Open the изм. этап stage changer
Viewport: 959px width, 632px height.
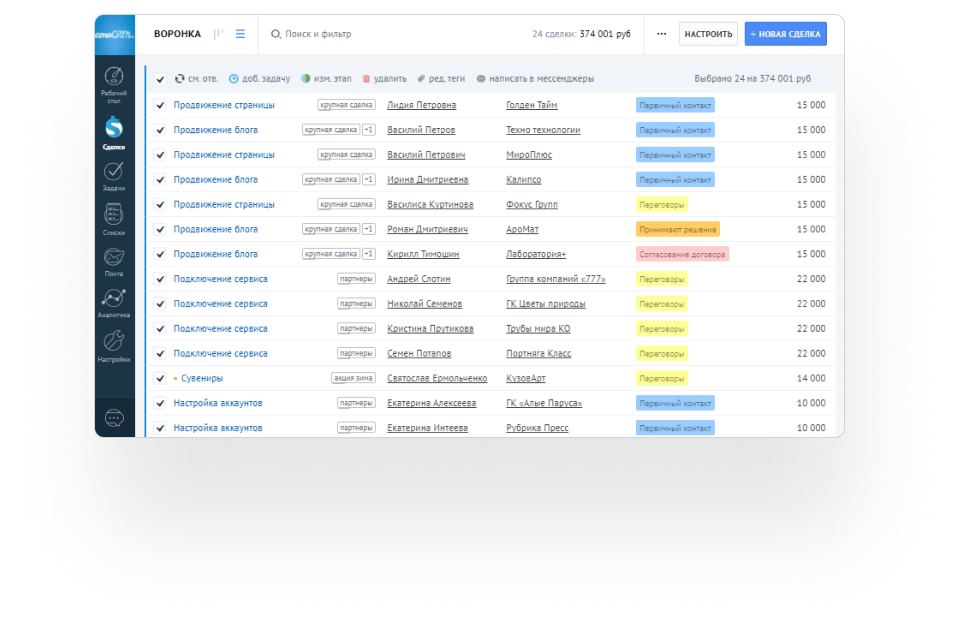(326, 78)
